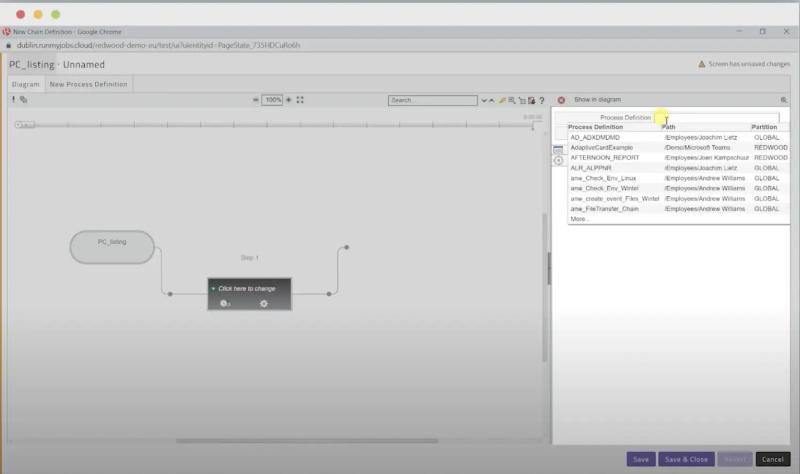The height and width of the screenshot is (474, 800).
Task: Click the zoom in plus icon
Action: (x=289, y=100)
